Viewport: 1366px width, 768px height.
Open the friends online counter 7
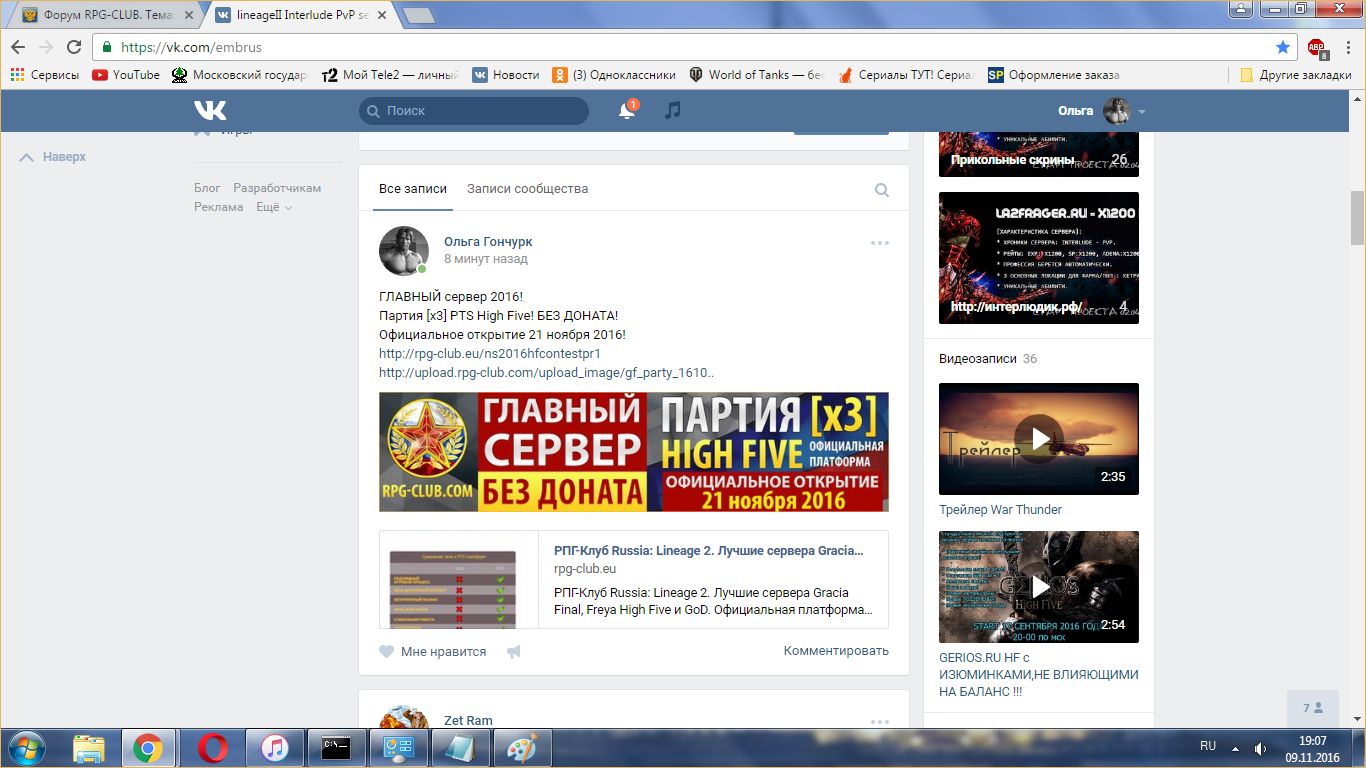[x=1313, y=708]
